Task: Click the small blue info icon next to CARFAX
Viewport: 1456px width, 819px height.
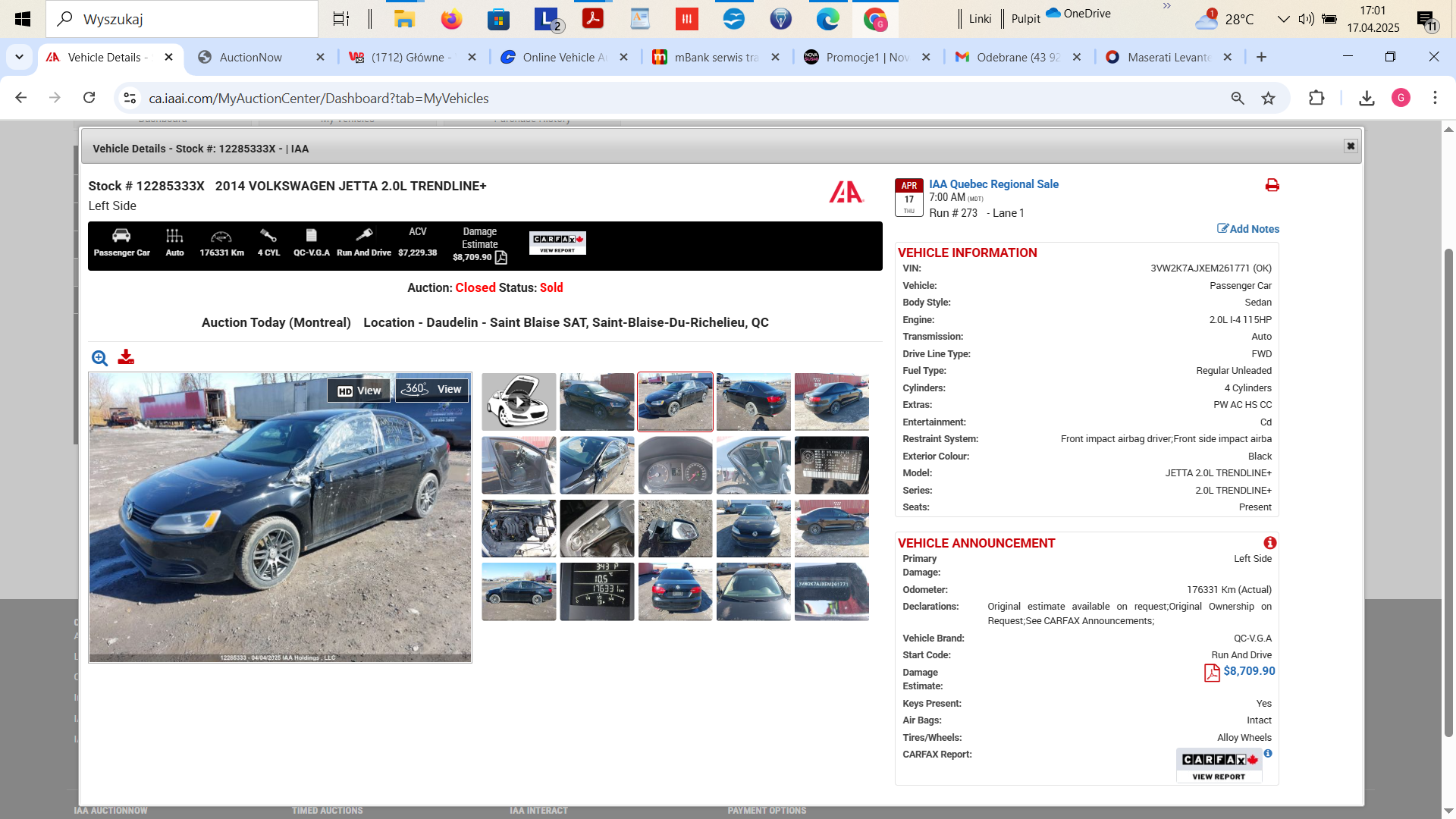Action: [1268, 754]
